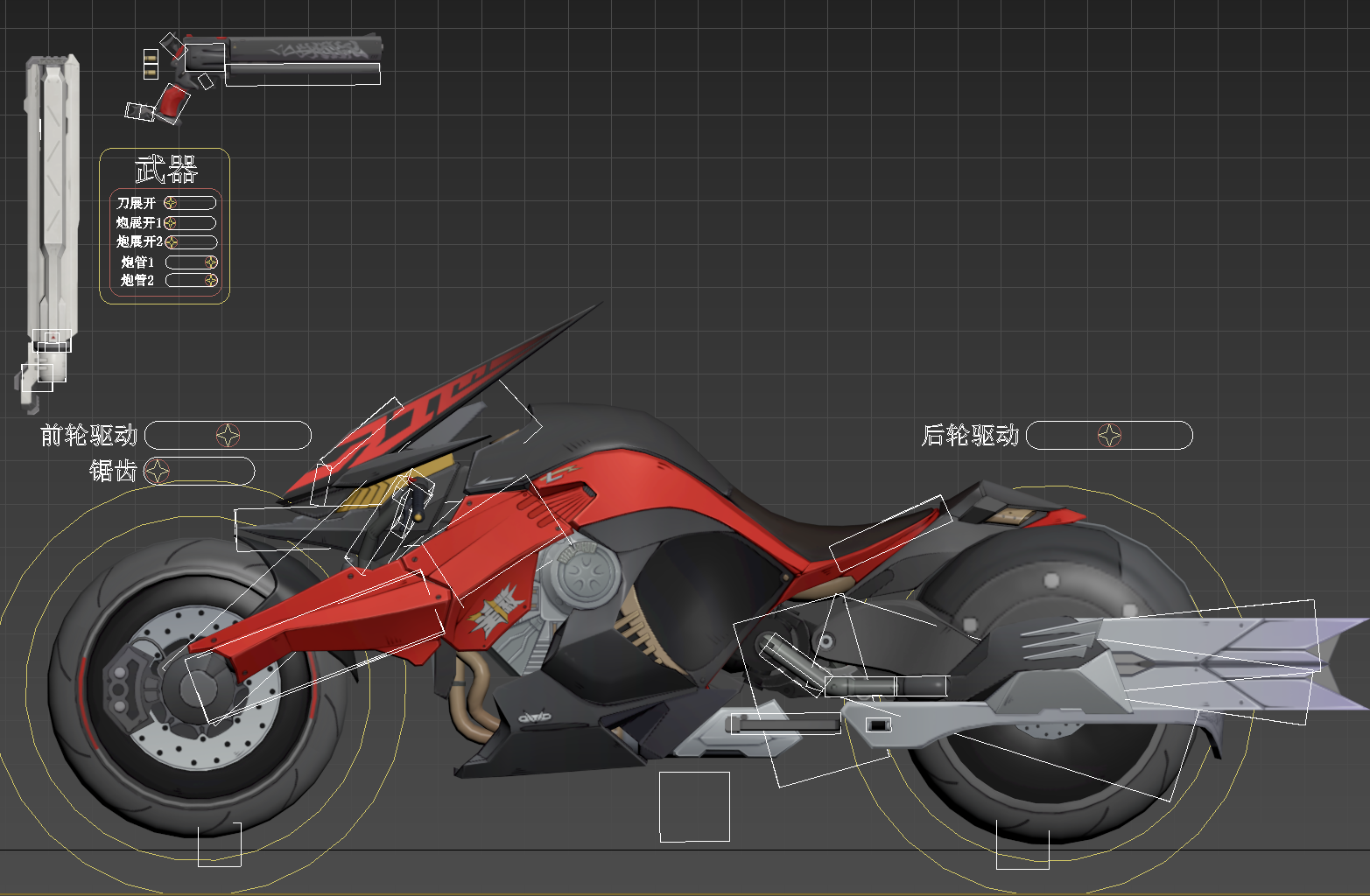Image resolution: width=1370 pixels, height=896 pixels.
Task: Click the 锯齿 label
Action: point(114,471)
